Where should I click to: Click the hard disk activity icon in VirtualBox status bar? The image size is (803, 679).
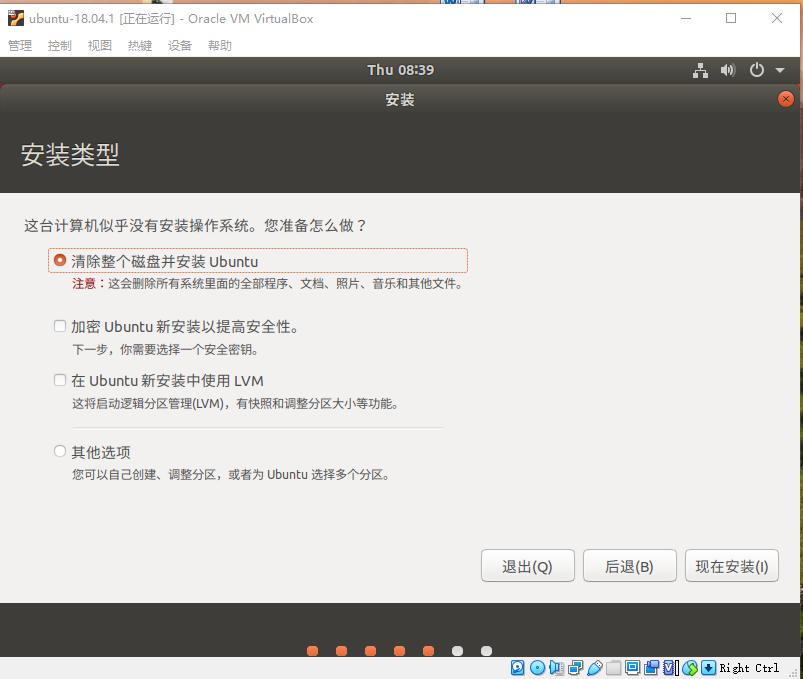517,668
